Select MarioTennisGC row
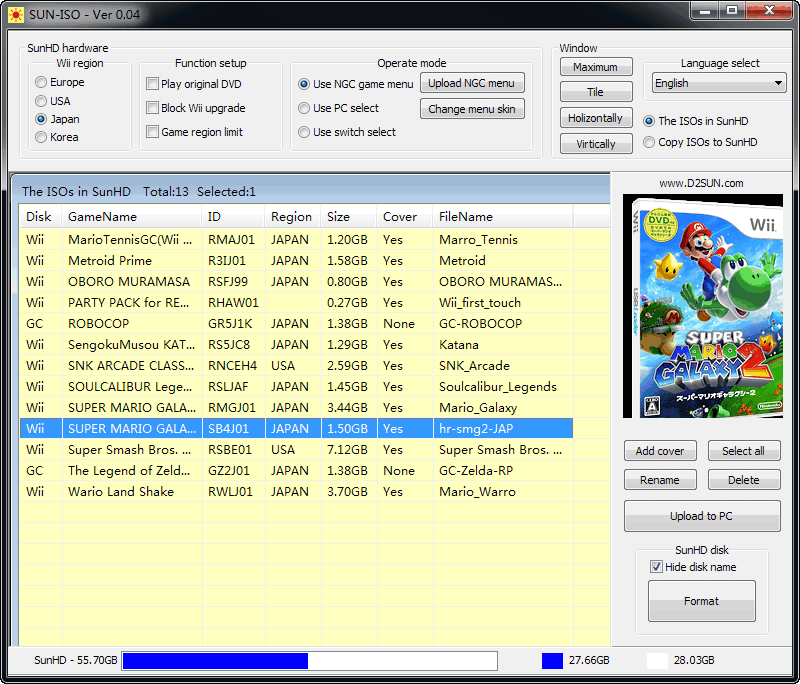Image resolution: width=800 pixels, height=684 pixels. pos(296,240)
